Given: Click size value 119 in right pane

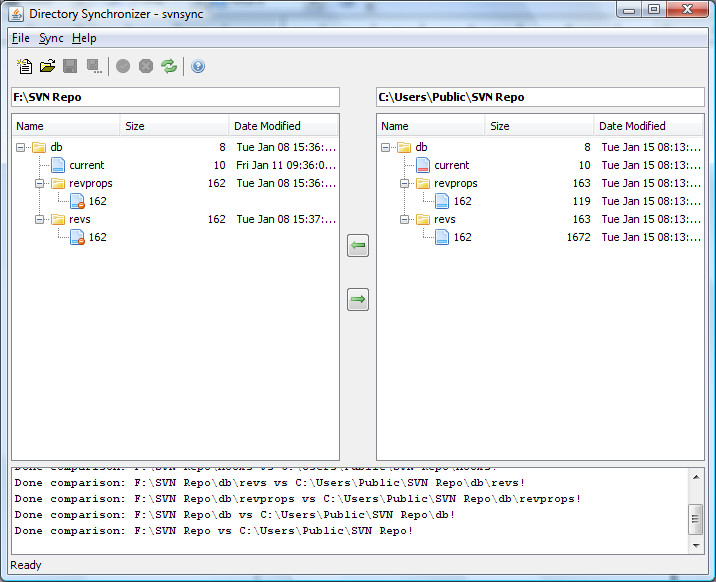Looking at the screenshot, I should click(582, 201).
